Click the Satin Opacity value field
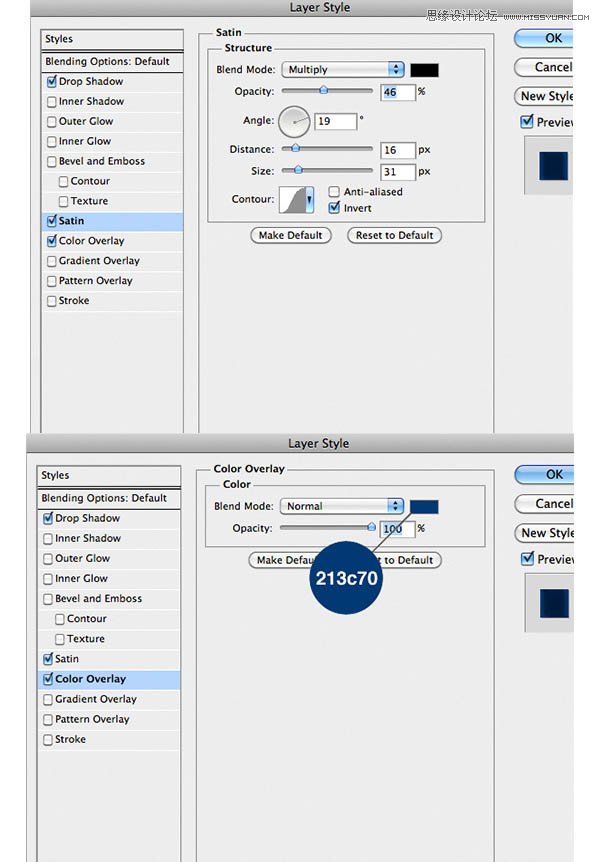This screenshot has width=600, height=862. coord(398,92)
